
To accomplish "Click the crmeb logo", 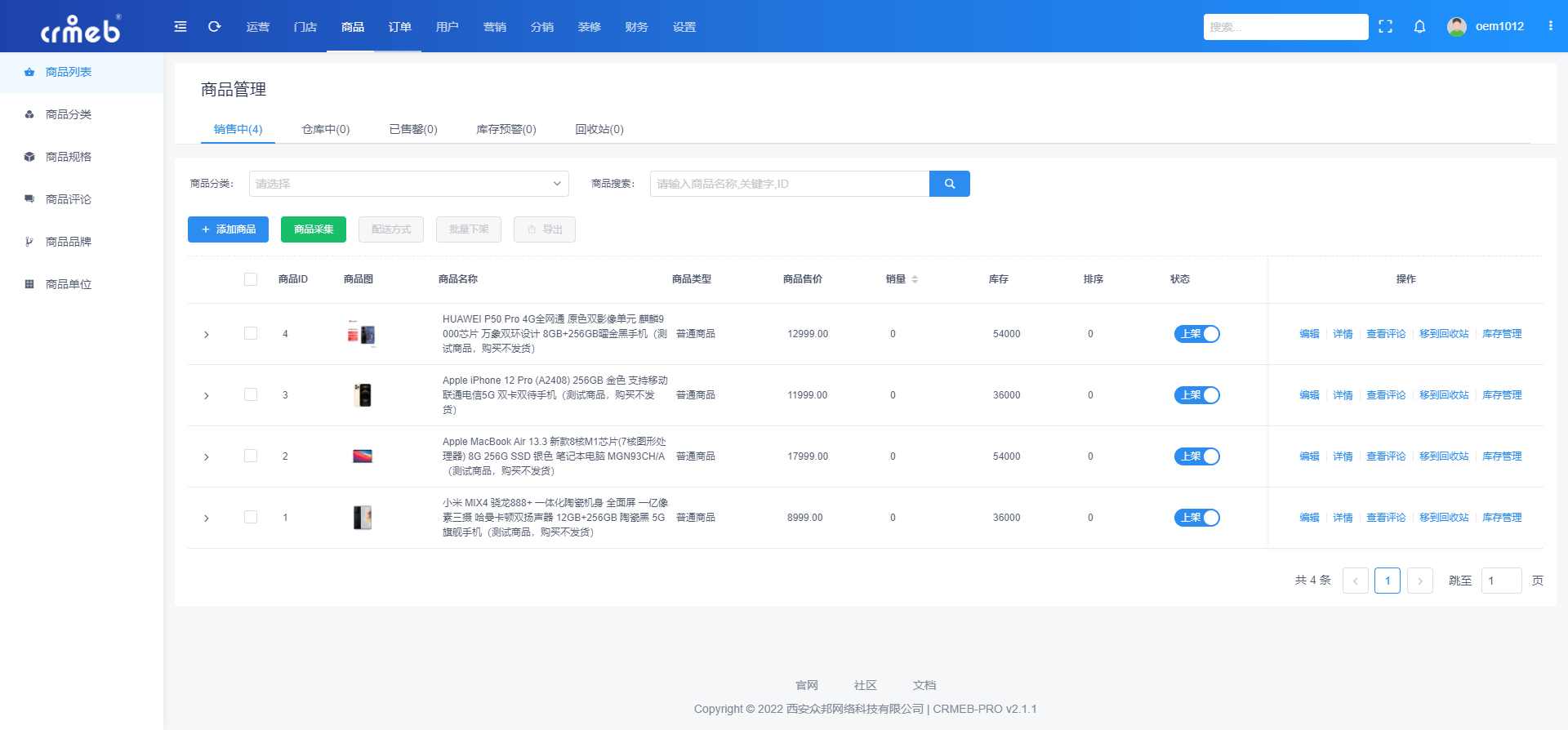I will (81, 29).
